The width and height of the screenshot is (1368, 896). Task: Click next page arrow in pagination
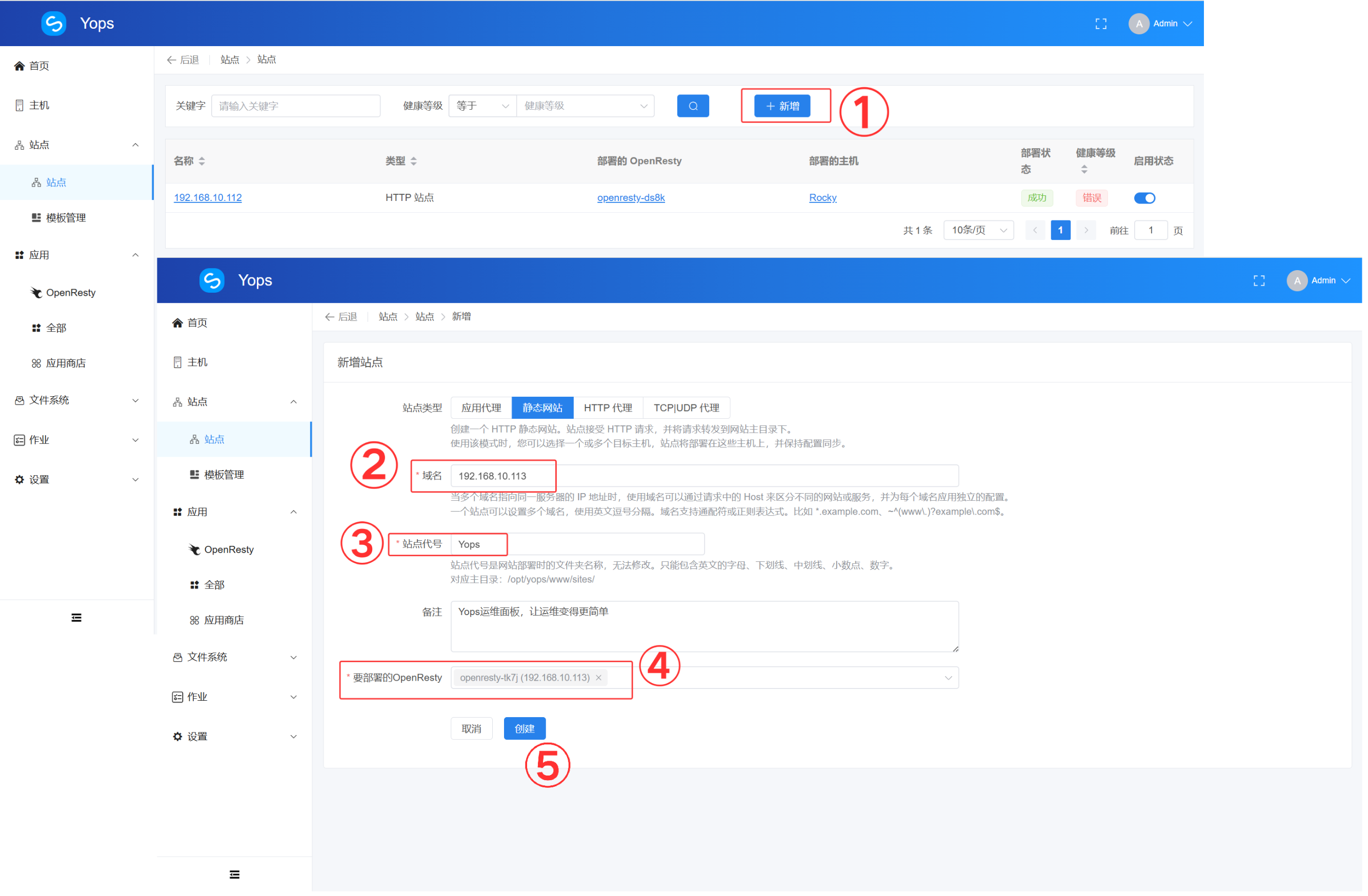[1086, 230]
